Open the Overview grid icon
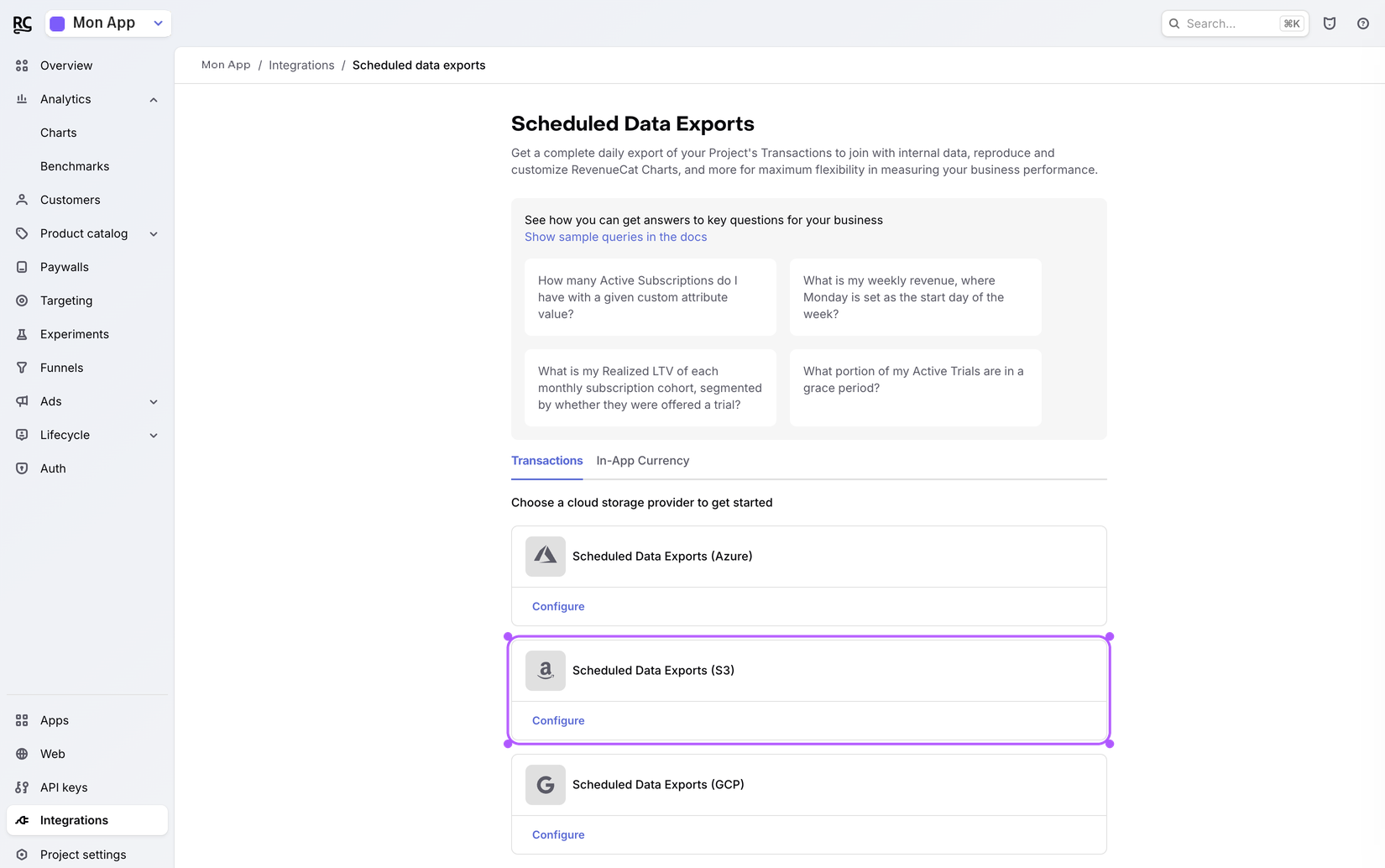The width and height of the screenshot is (1385, 868). pyautogui.click(x=22, y=65)
